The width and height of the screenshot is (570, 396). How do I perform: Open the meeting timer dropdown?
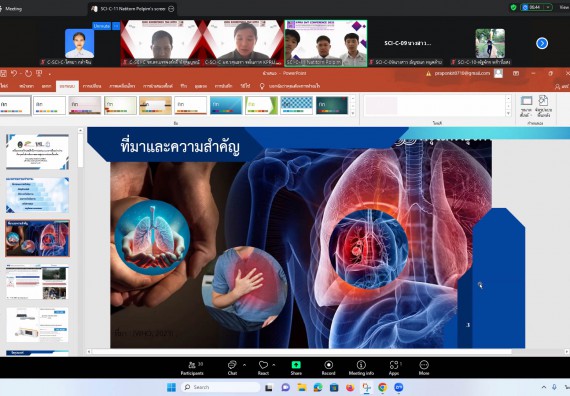point(547,7)
